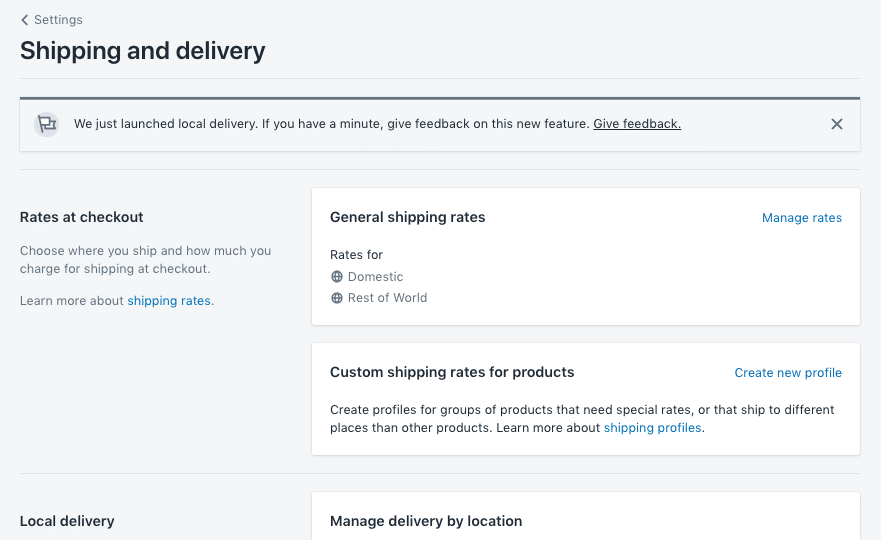Viewport: 881px width, 540px height.
Task: Click the Shipping and delivery page title
Action: [x=143, y=50]
